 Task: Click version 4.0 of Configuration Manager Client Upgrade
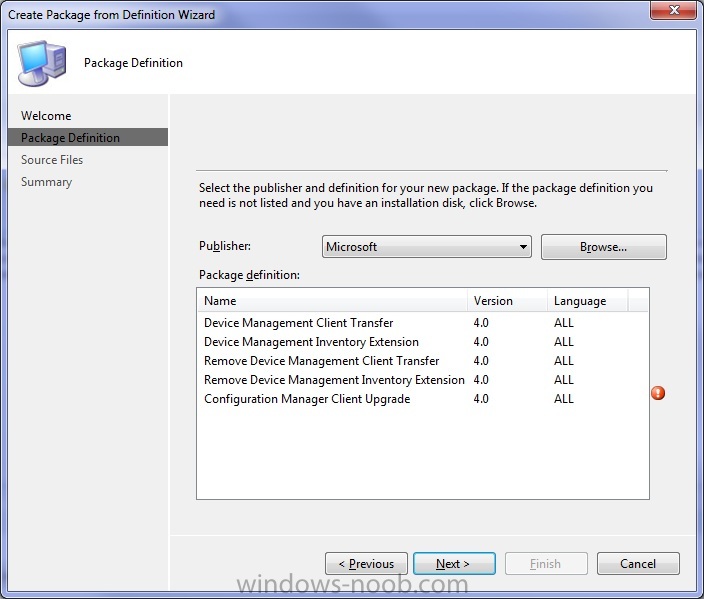481,399
